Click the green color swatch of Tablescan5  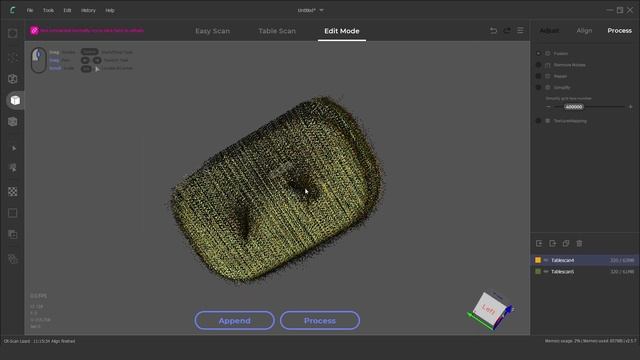pyautogui.click(x=538, y=271)
